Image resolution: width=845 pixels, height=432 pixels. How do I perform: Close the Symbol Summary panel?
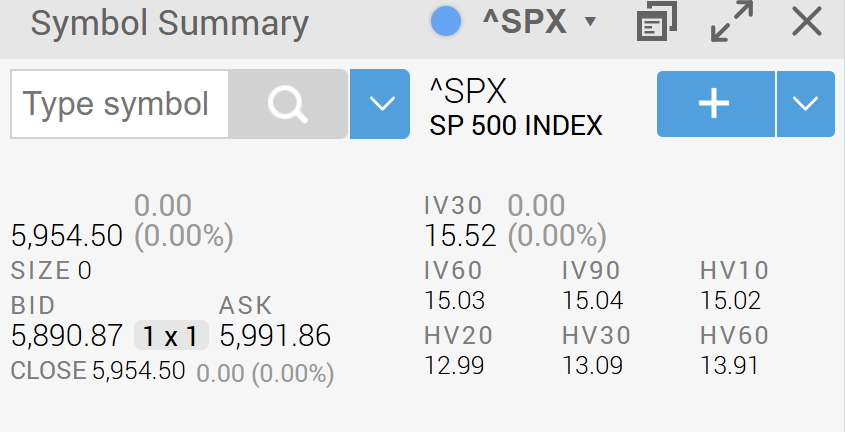[807, 23]
